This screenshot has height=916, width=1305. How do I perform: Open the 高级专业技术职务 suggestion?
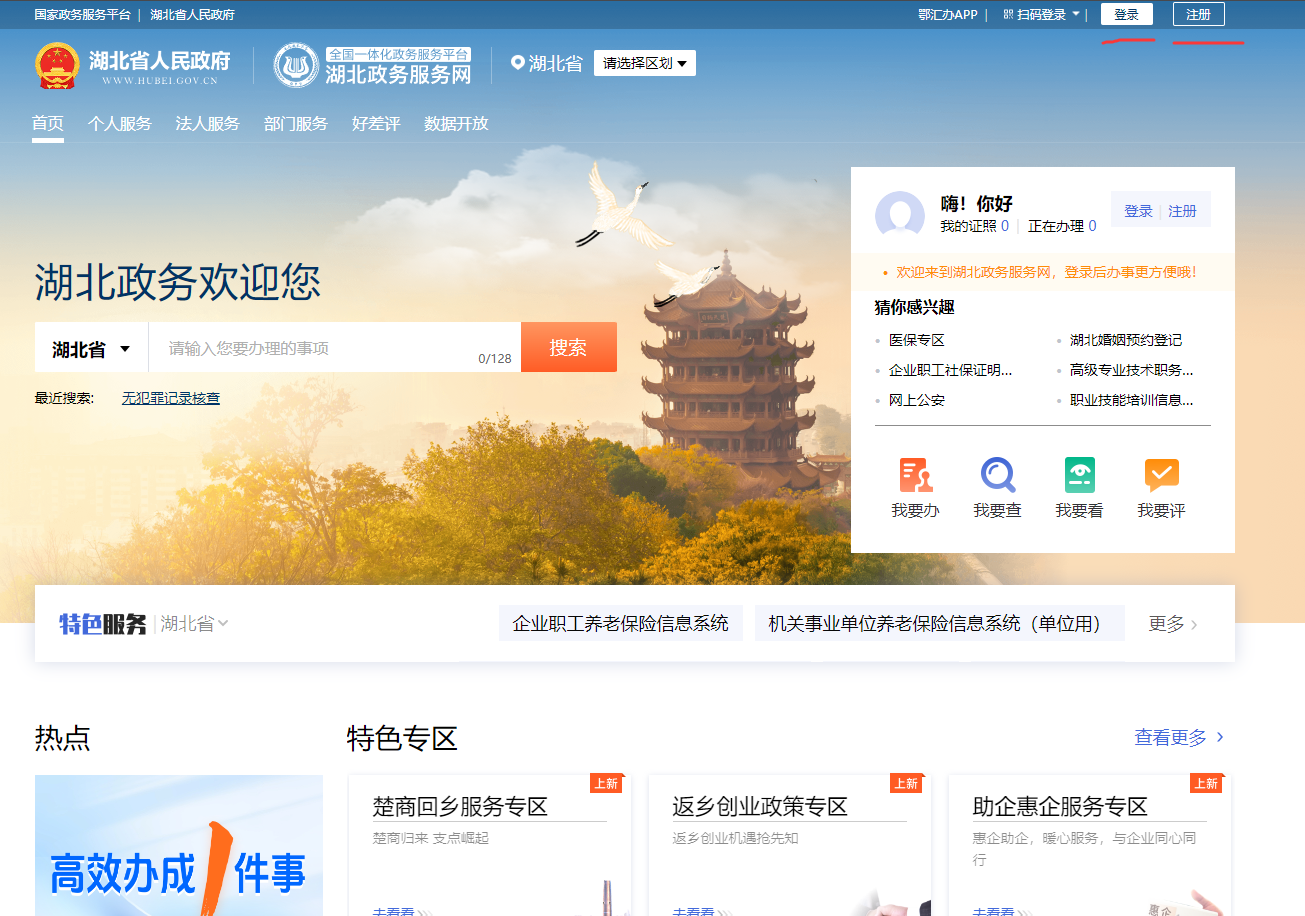pyautogui.click(x=1131, y=370)
